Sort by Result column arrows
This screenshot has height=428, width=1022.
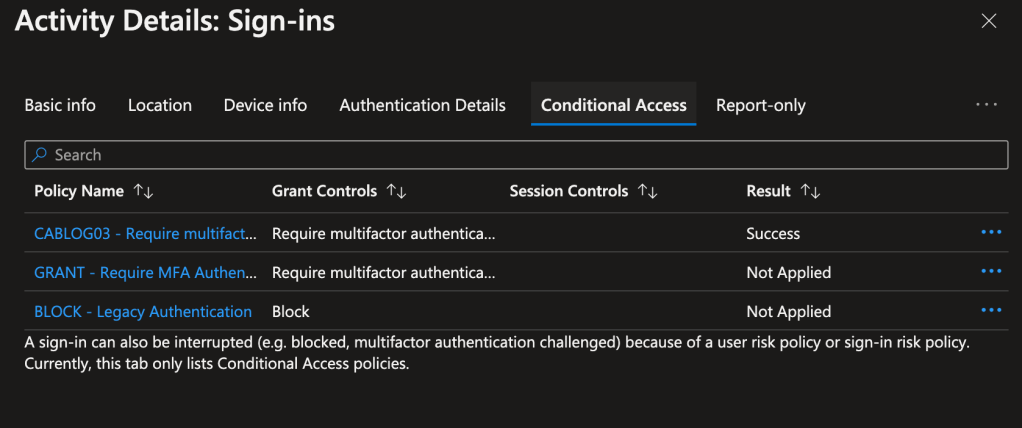810,191
